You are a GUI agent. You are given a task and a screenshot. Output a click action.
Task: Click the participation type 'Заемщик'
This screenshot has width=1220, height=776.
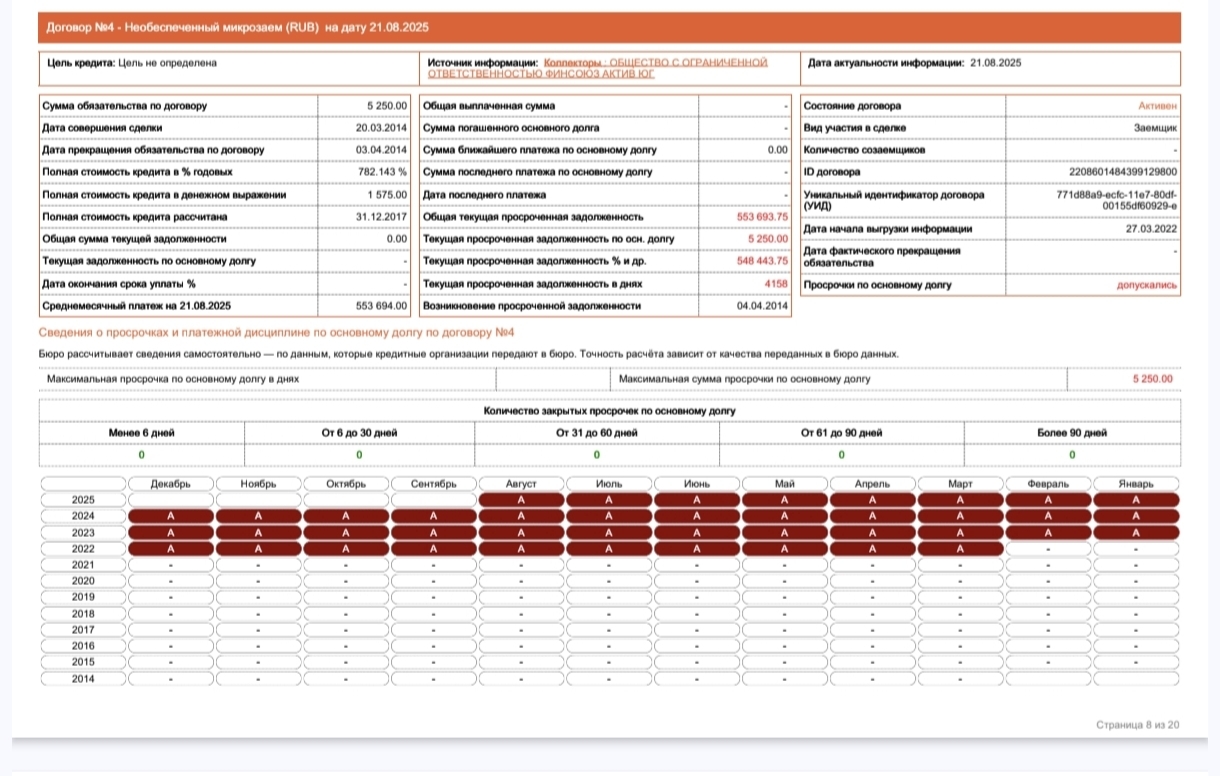pos(1156,127)
